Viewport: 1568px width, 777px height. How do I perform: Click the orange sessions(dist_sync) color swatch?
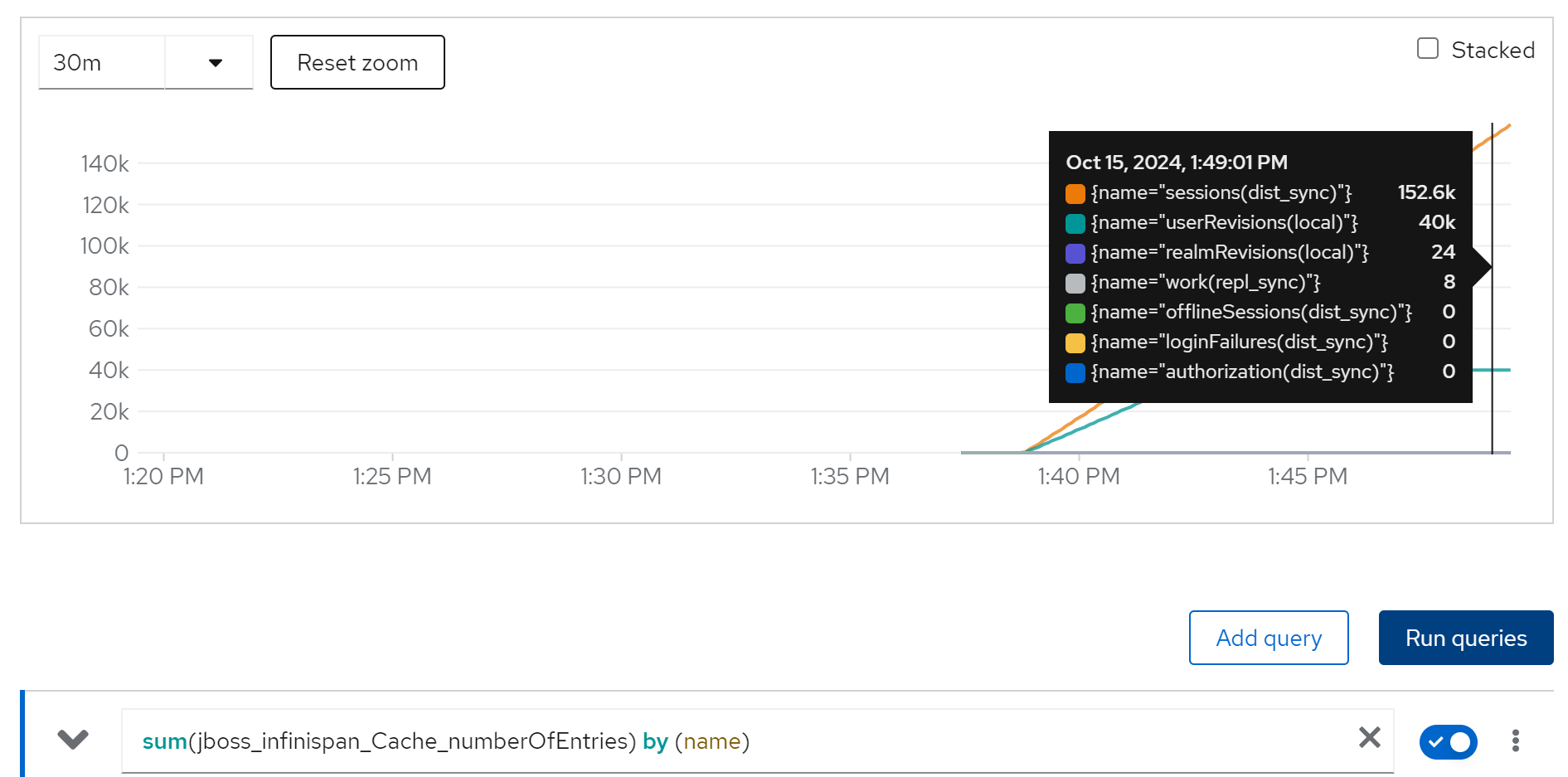pos(1075,193)
